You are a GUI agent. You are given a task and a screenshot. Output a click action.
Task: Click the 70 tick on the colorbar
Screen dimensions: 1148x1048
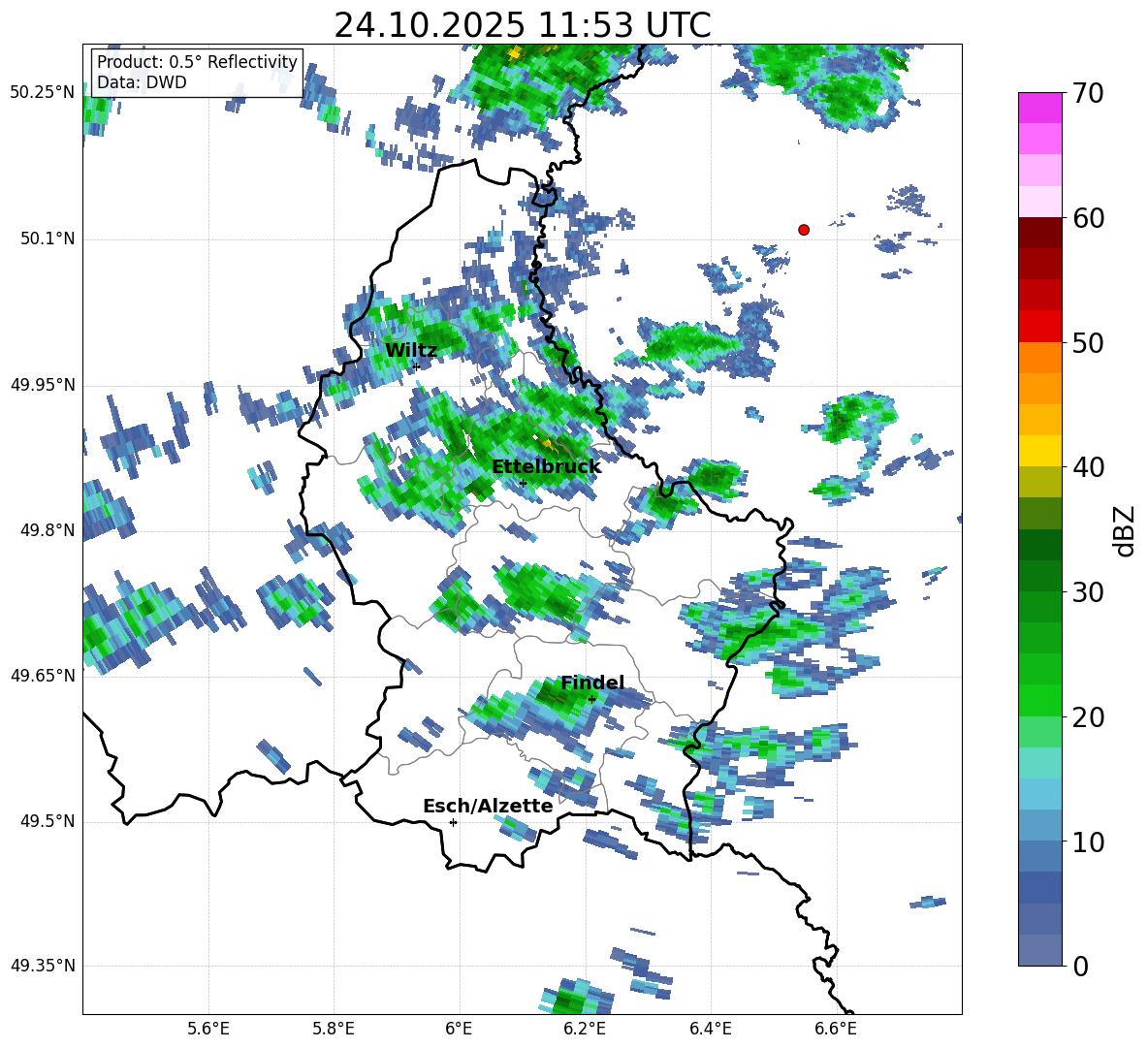[x=1088, y=94]
